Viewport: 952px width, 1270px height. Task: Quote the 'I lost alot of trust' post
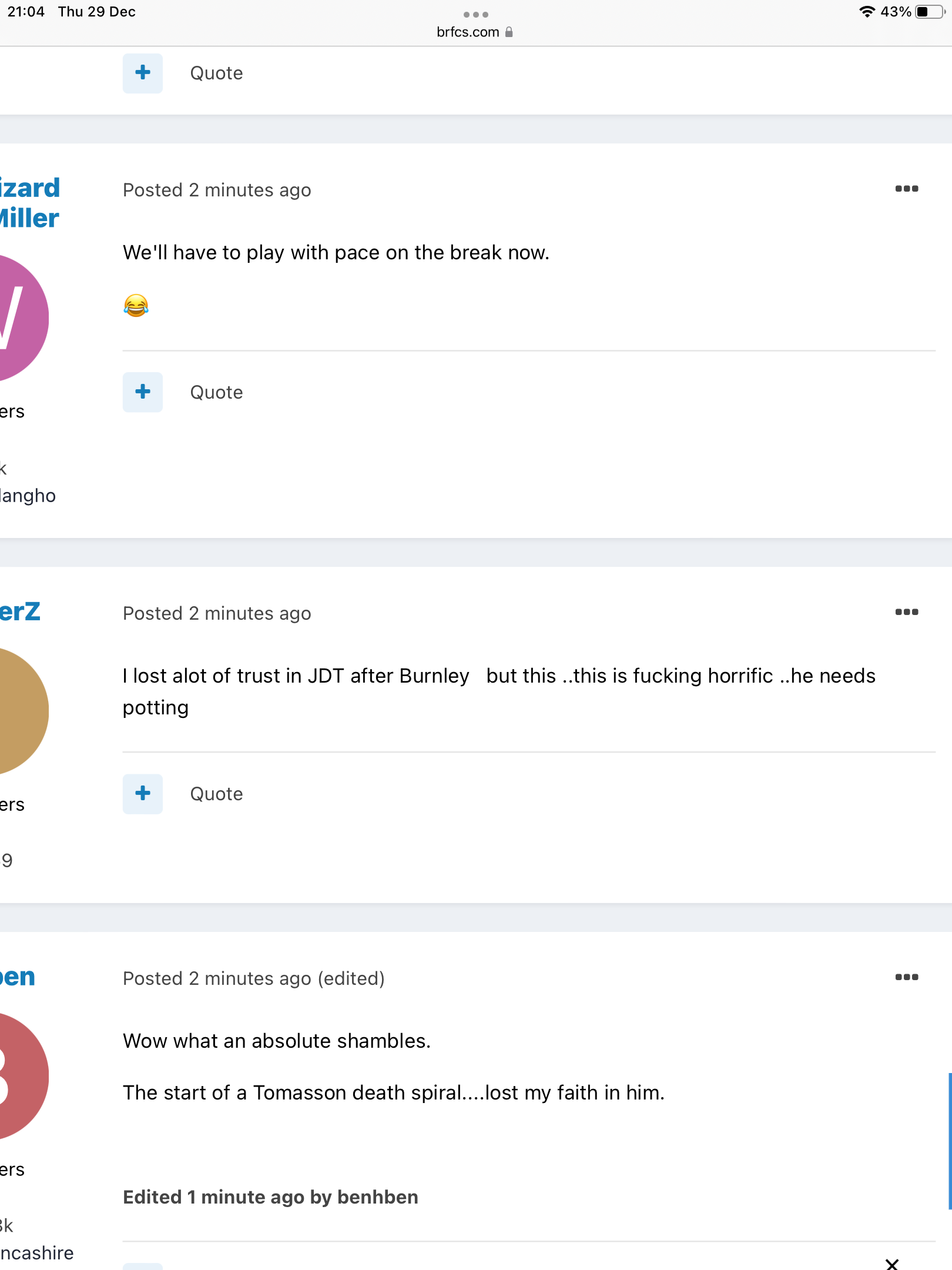pos(216,794)
